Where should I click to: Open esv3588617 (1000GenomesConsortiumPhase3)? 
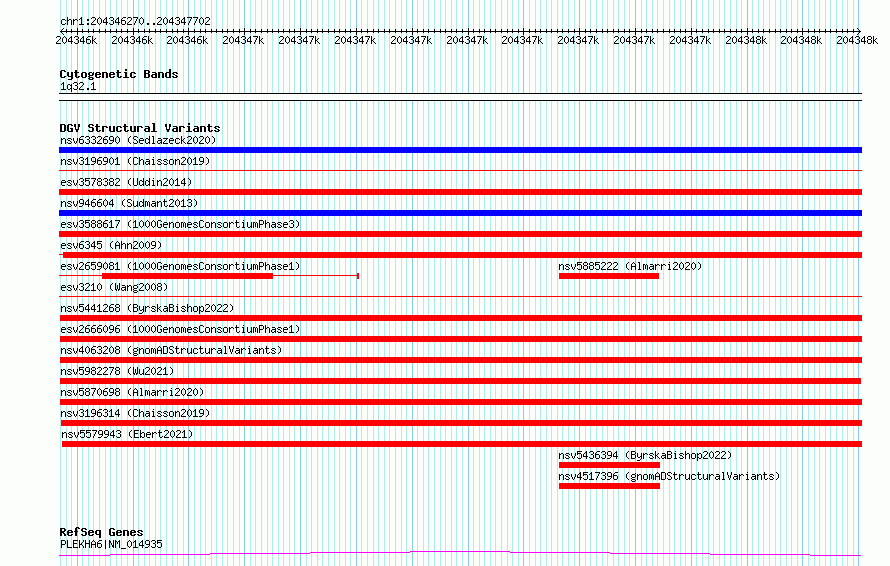pos(180,224)
